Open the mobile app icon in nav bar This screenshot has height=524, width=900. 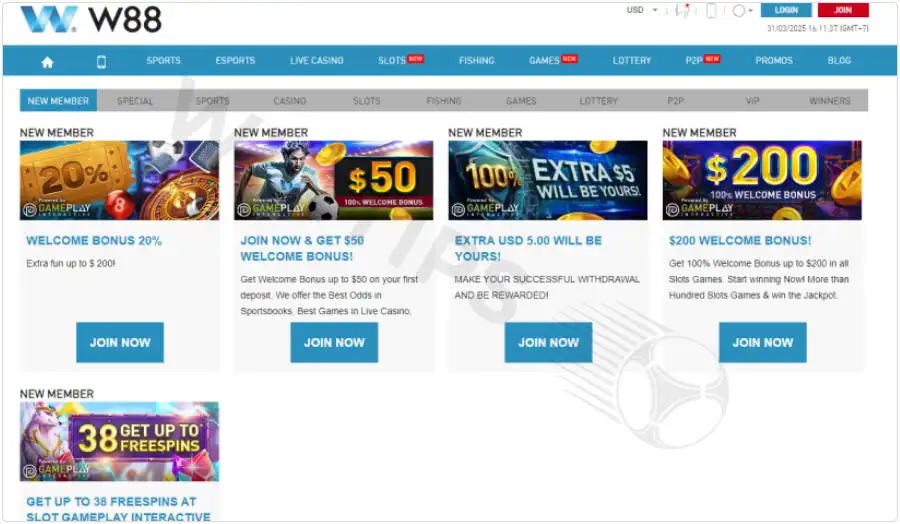[101, 62]
